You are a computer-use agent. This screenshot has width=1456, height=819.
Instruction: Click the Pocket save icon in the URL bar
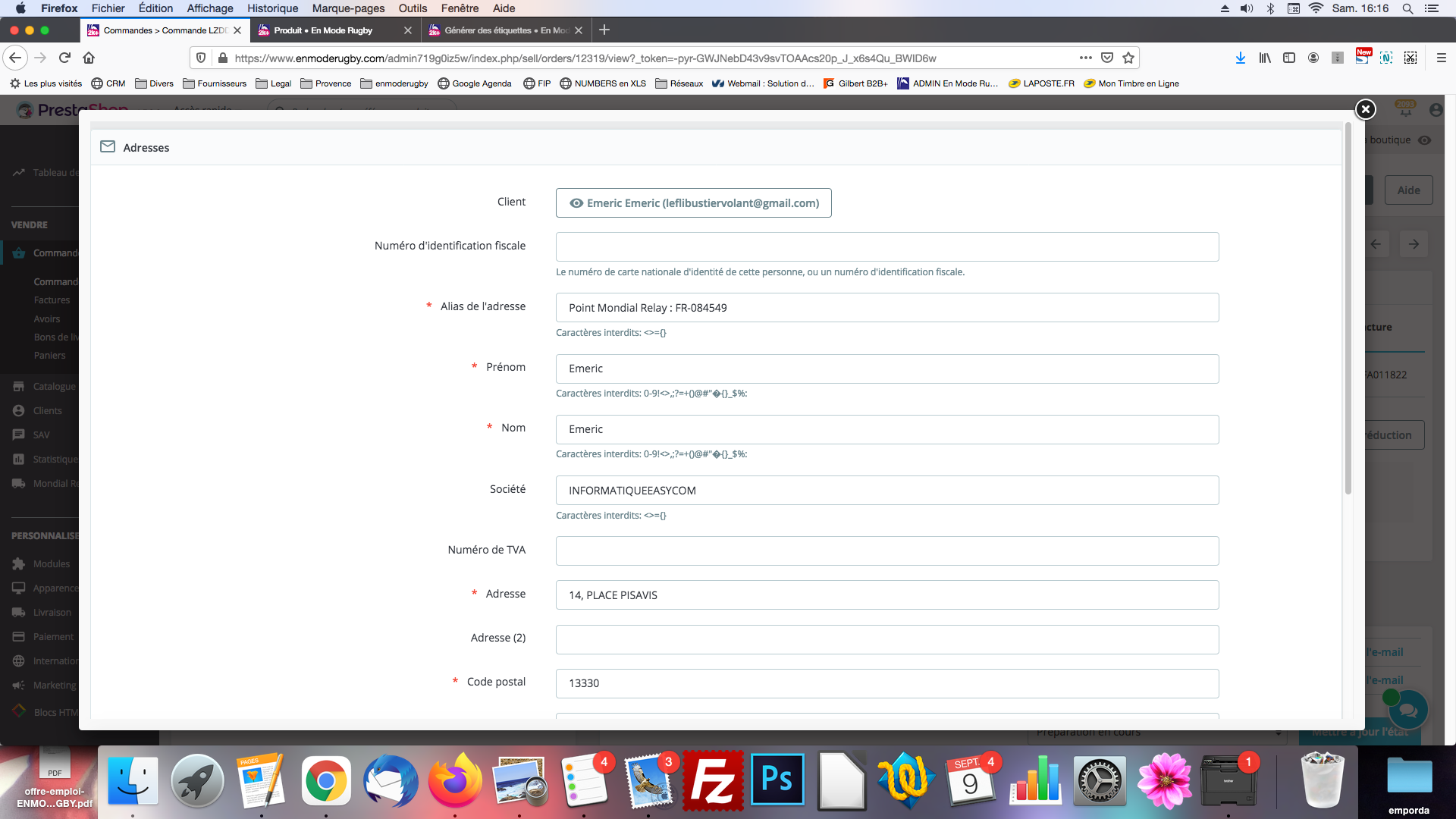[1107, 58]
